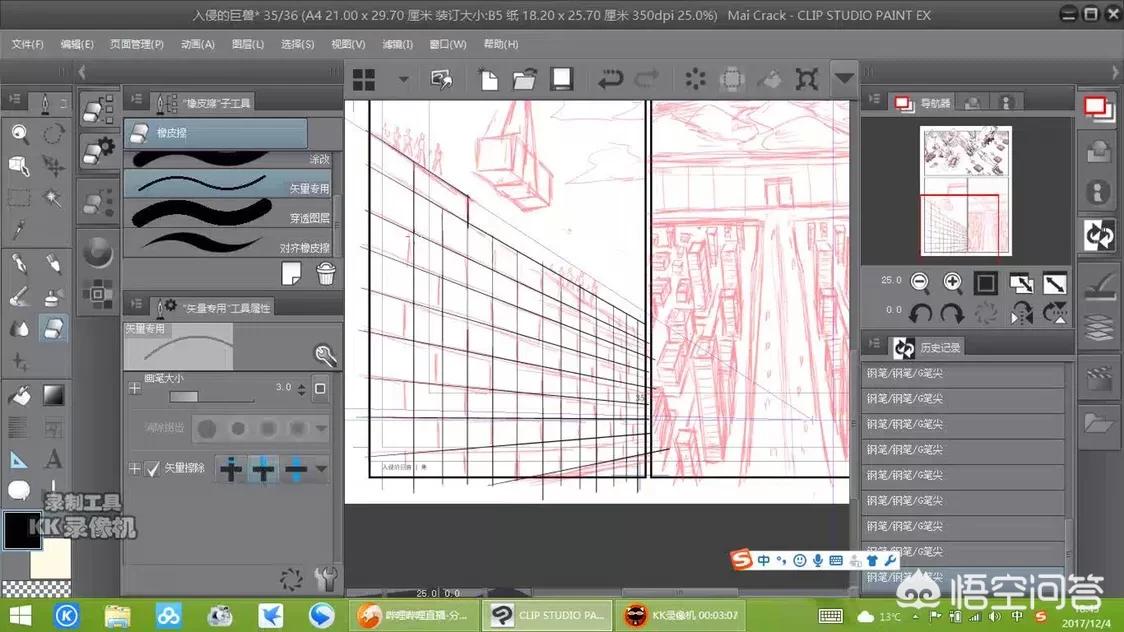Open the 历史记录 palette menu icon
The image size is (1124, 632).
[875, 344]
